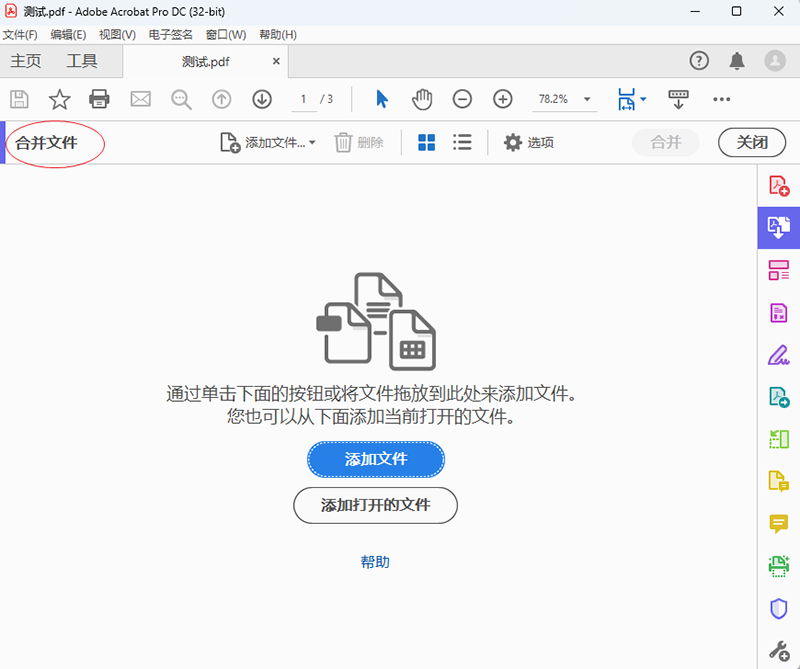This screenshot has height=669, width=800.
Task: Open the user account avatar
Action: (x=774, y=61)
